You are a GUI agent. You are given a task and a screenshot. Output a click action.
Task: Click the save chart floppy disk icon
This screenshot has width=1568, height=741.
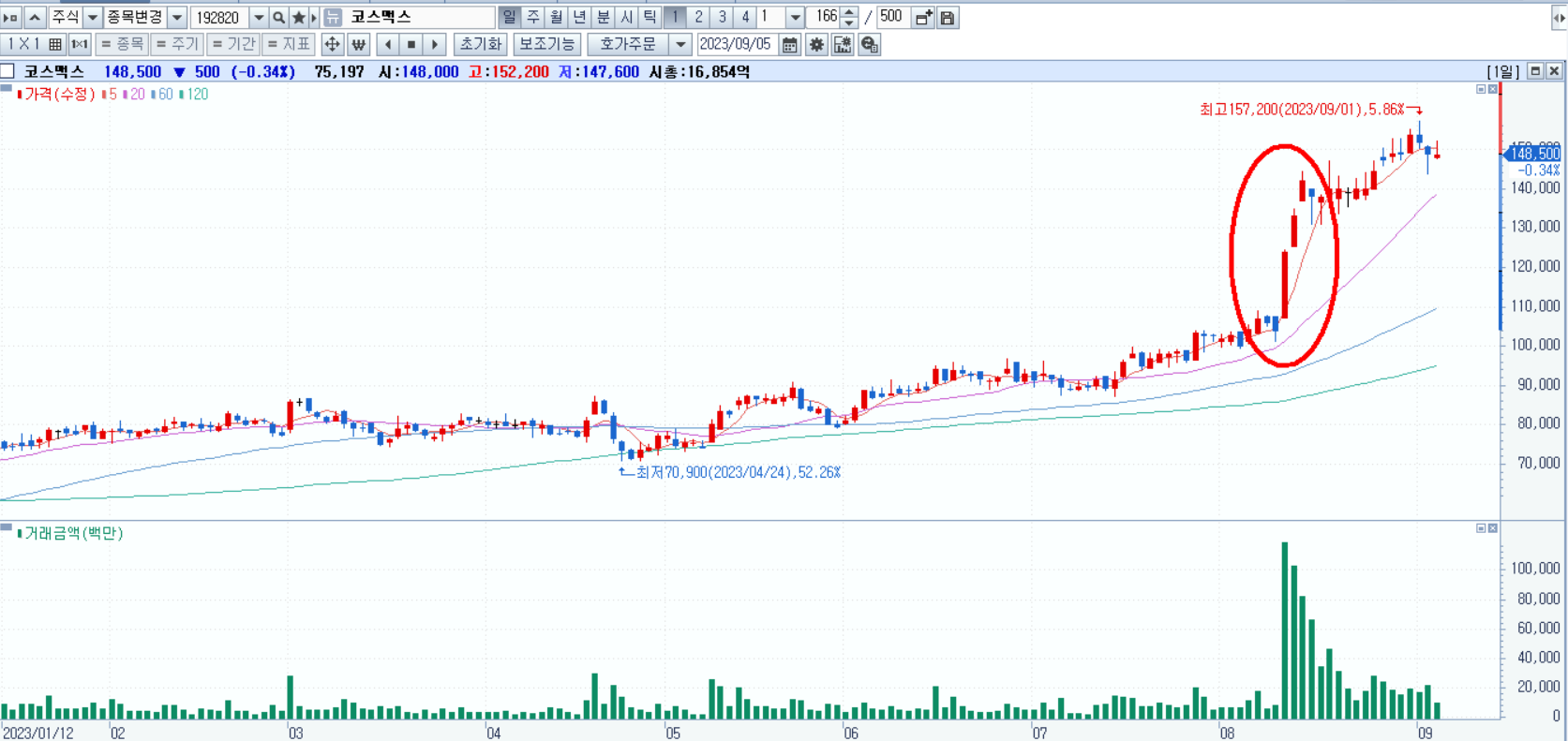[948, 18]
